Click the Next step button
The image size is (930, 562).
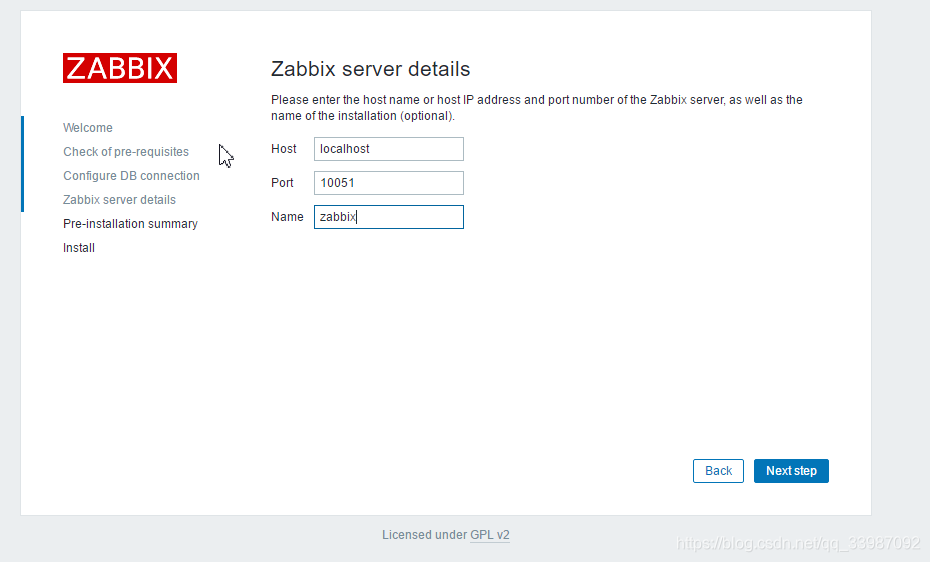click(x=791, y=471)
